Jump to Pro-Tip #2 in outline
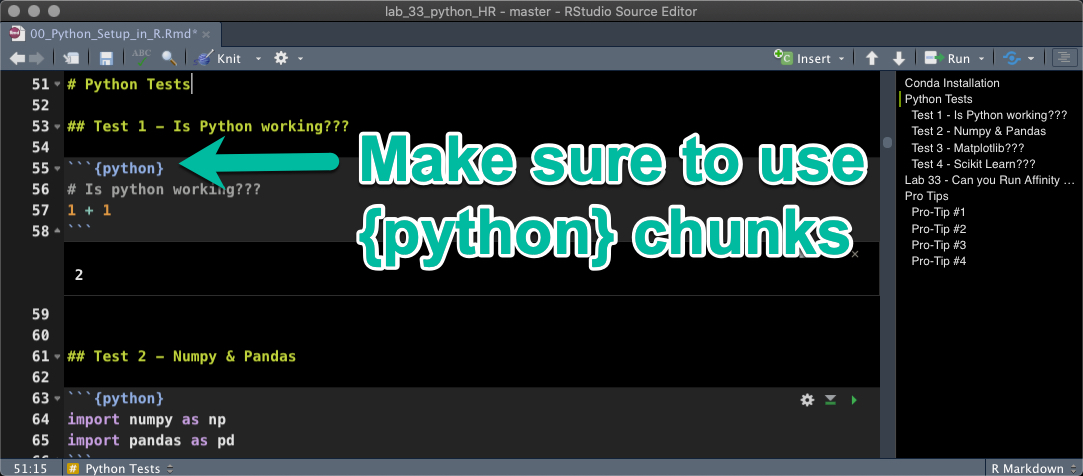 [938, 229]
